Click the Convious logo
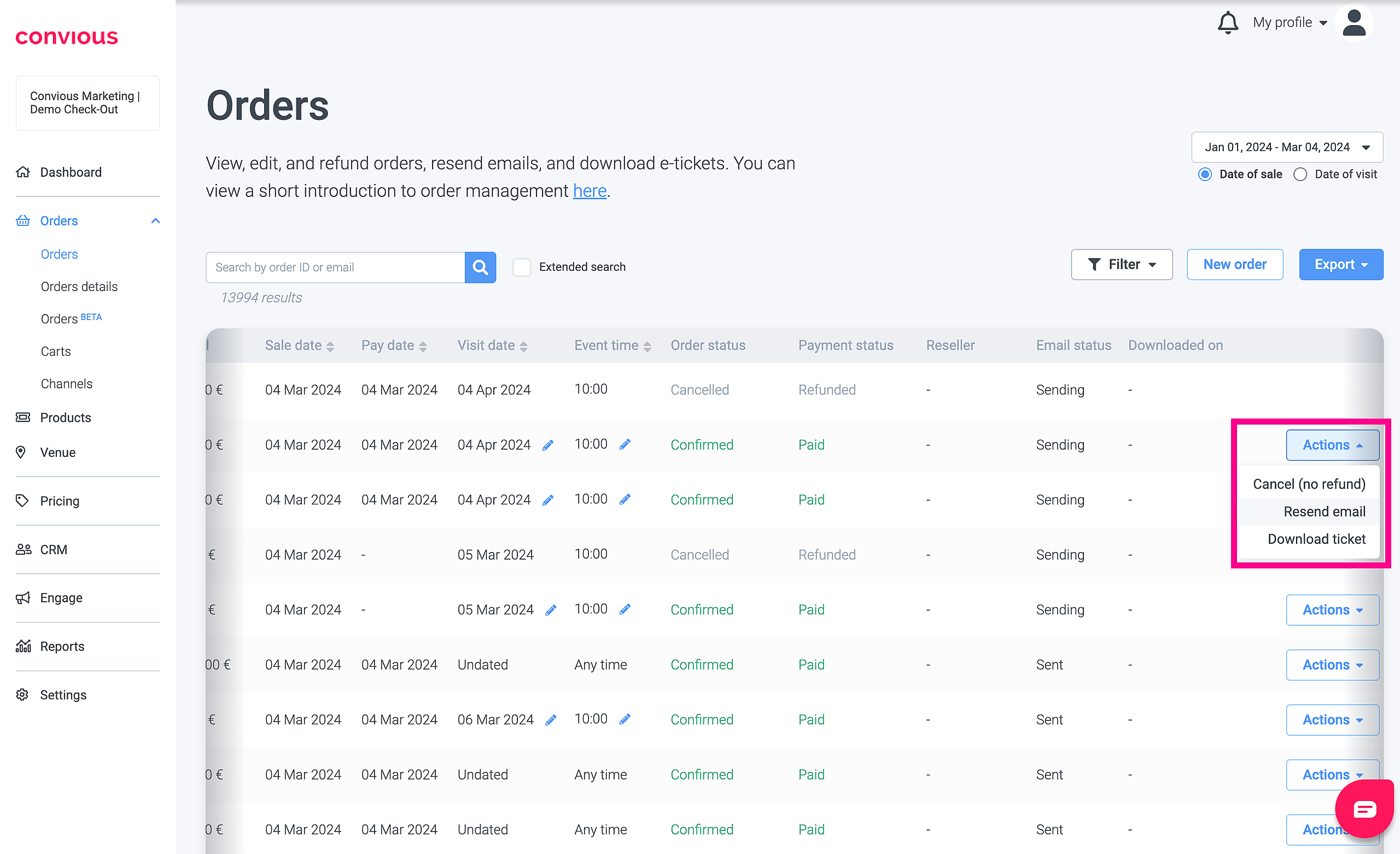1400x854 pixels. pos(67,38)
